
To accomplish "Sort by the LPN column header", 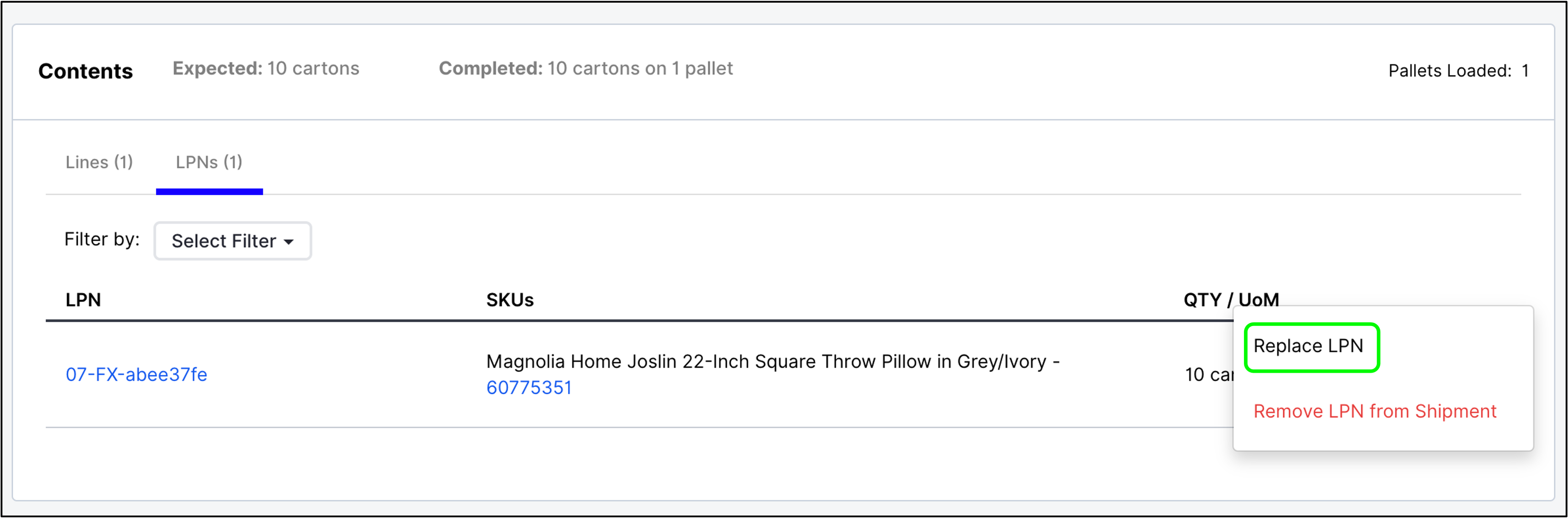I will pyautogui.click(x=83, y=299).
